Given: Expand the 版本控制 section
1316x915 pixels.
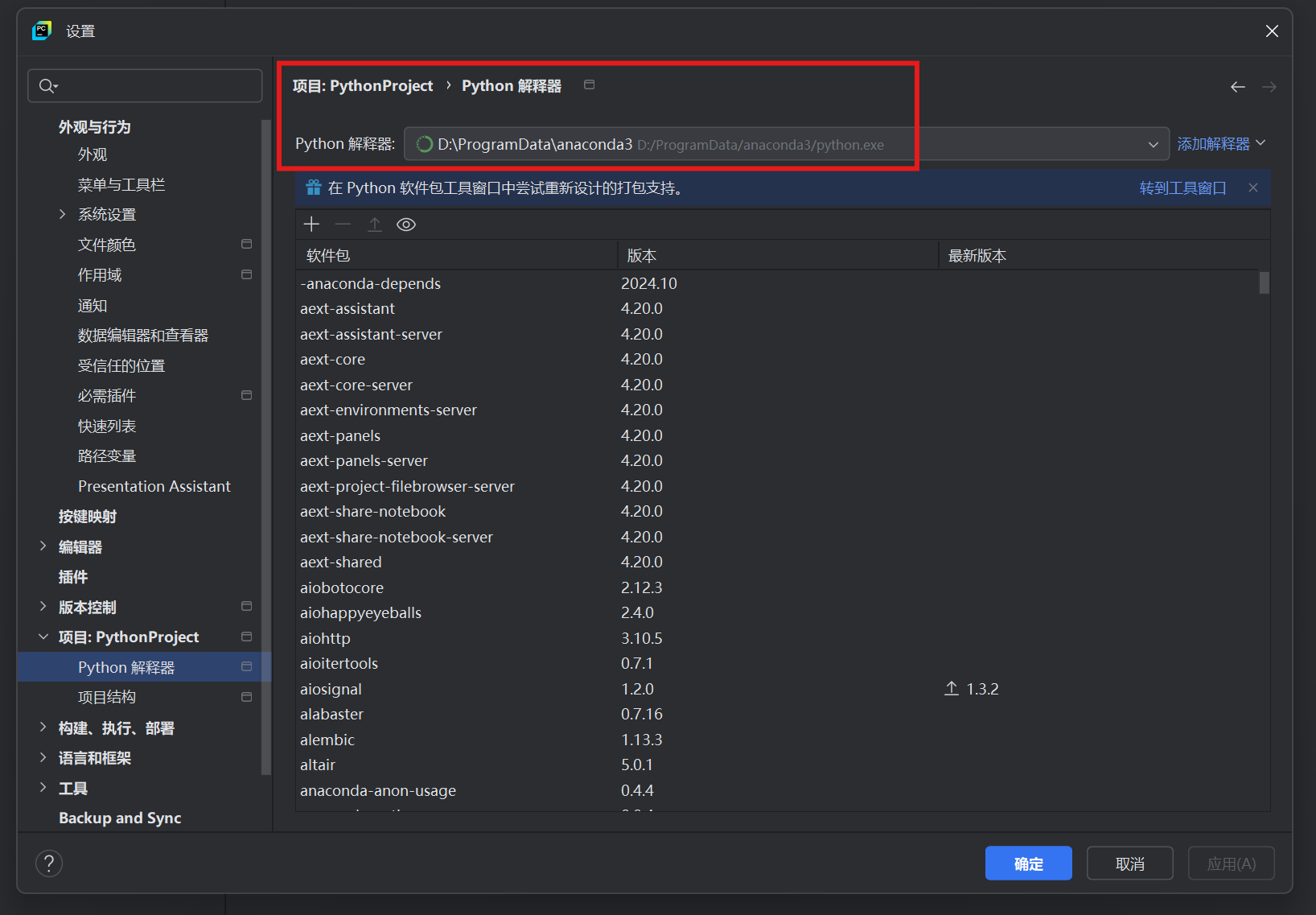Looking at the screenshot, I should pos(43,607).
